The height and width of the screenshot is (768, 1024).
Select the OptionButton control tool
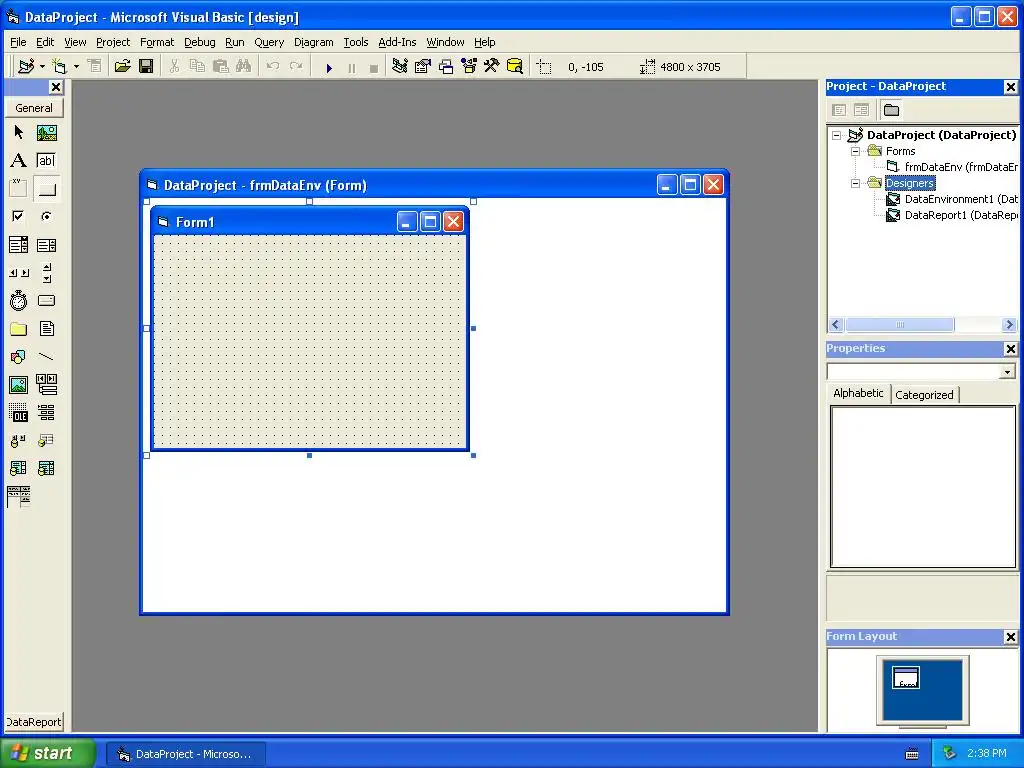[x=46, y=216]
